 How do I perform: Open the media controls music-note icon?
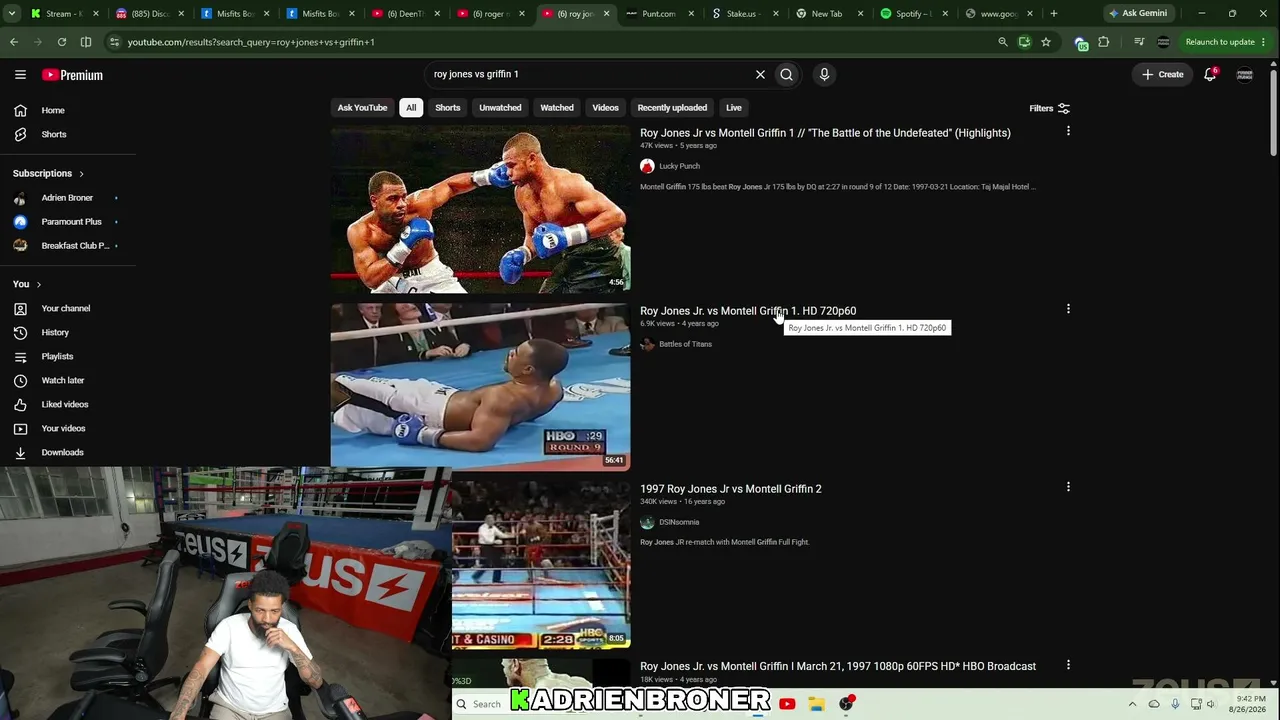tap(1139, 42)
